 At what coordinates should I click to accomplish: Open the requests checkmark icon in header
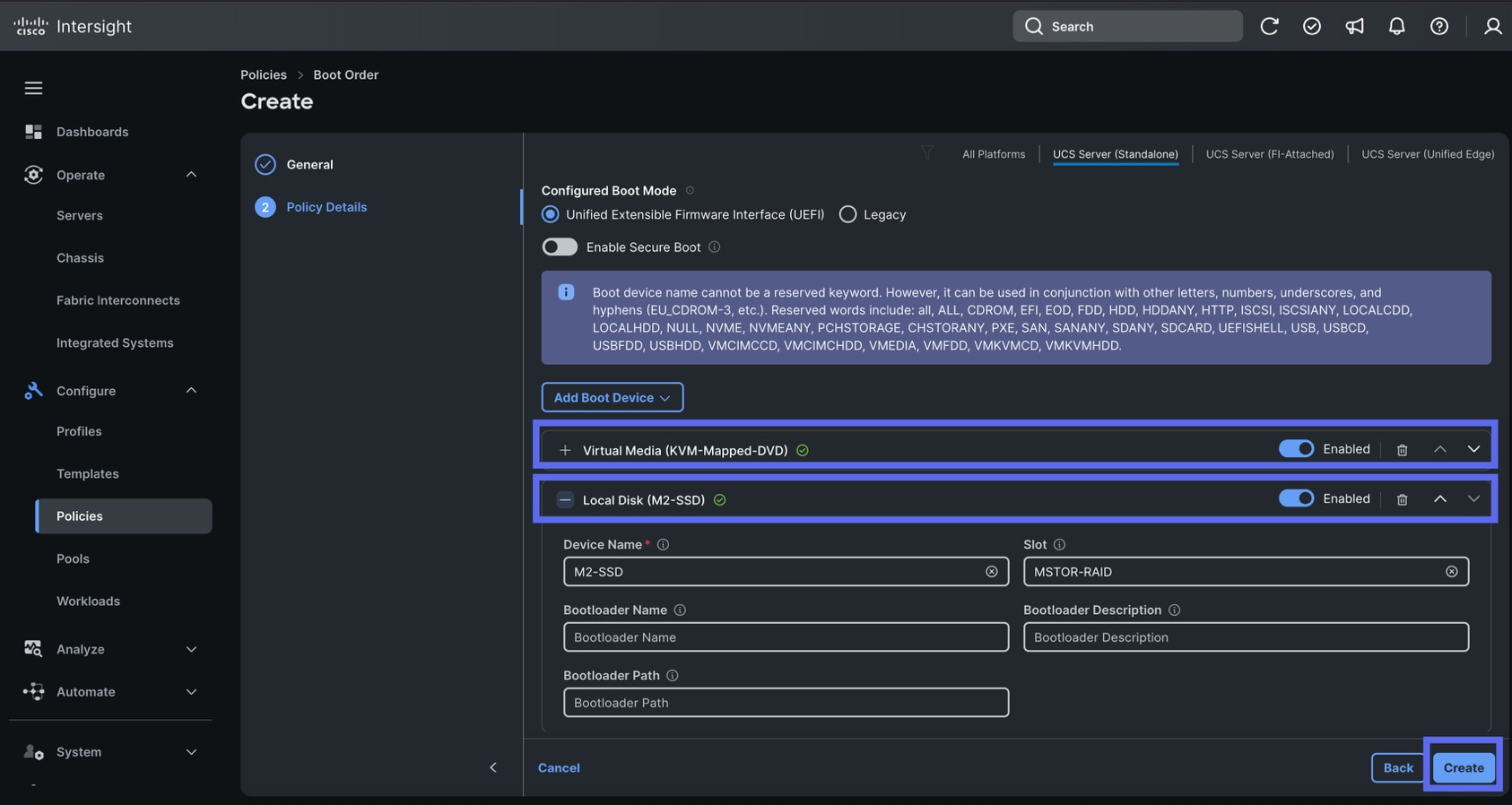click(1311, 26)
